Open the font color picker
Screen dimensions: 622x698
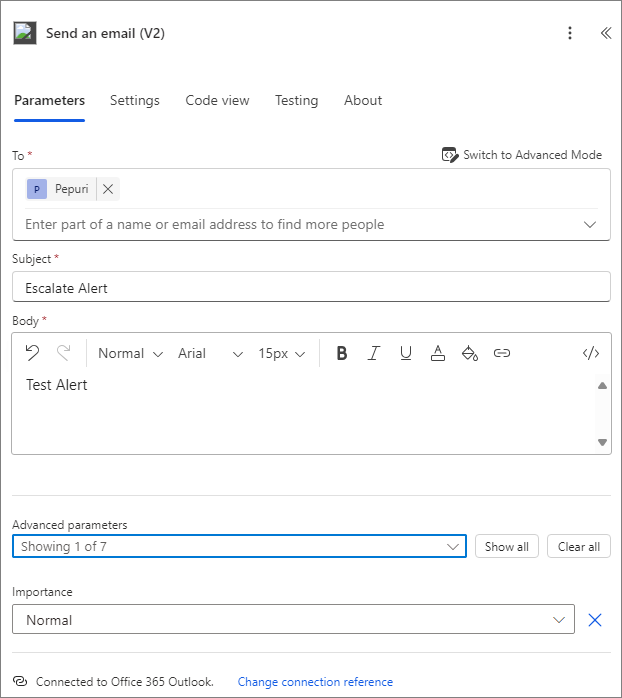[438, 353]
